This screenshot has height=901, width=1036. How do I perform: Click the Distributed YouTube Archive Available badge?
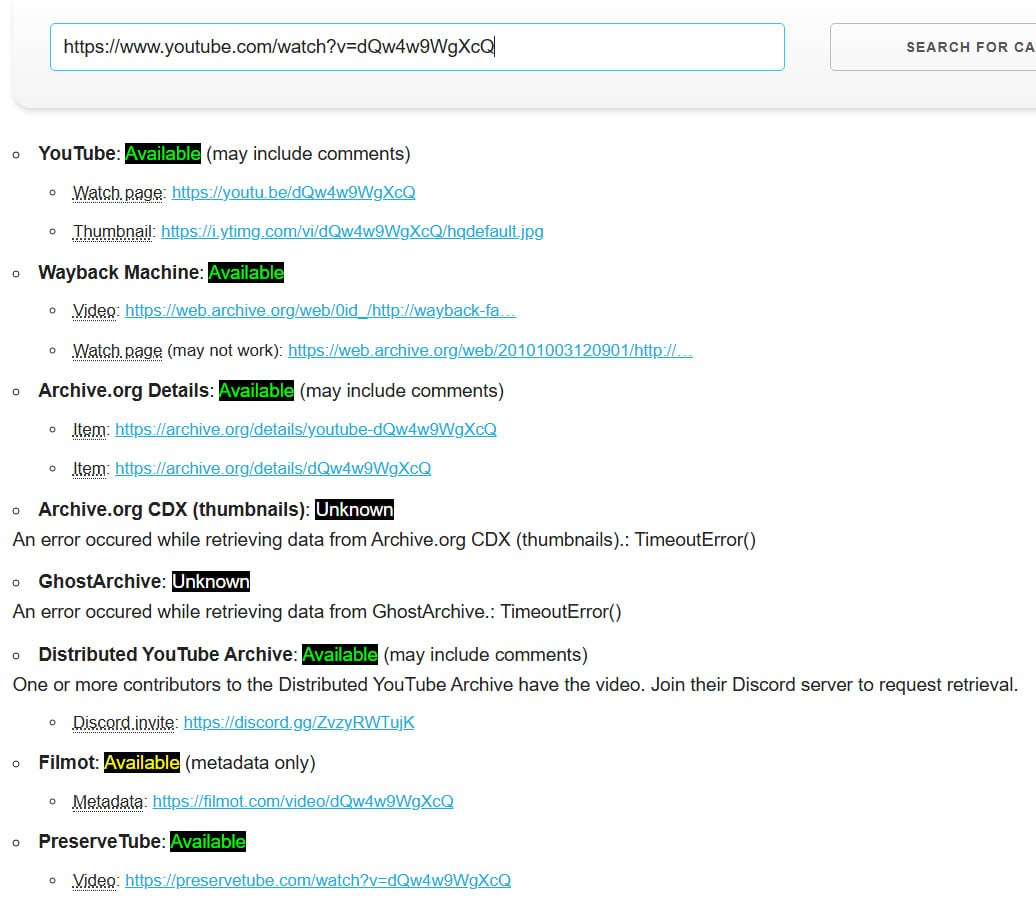(340, 655)
